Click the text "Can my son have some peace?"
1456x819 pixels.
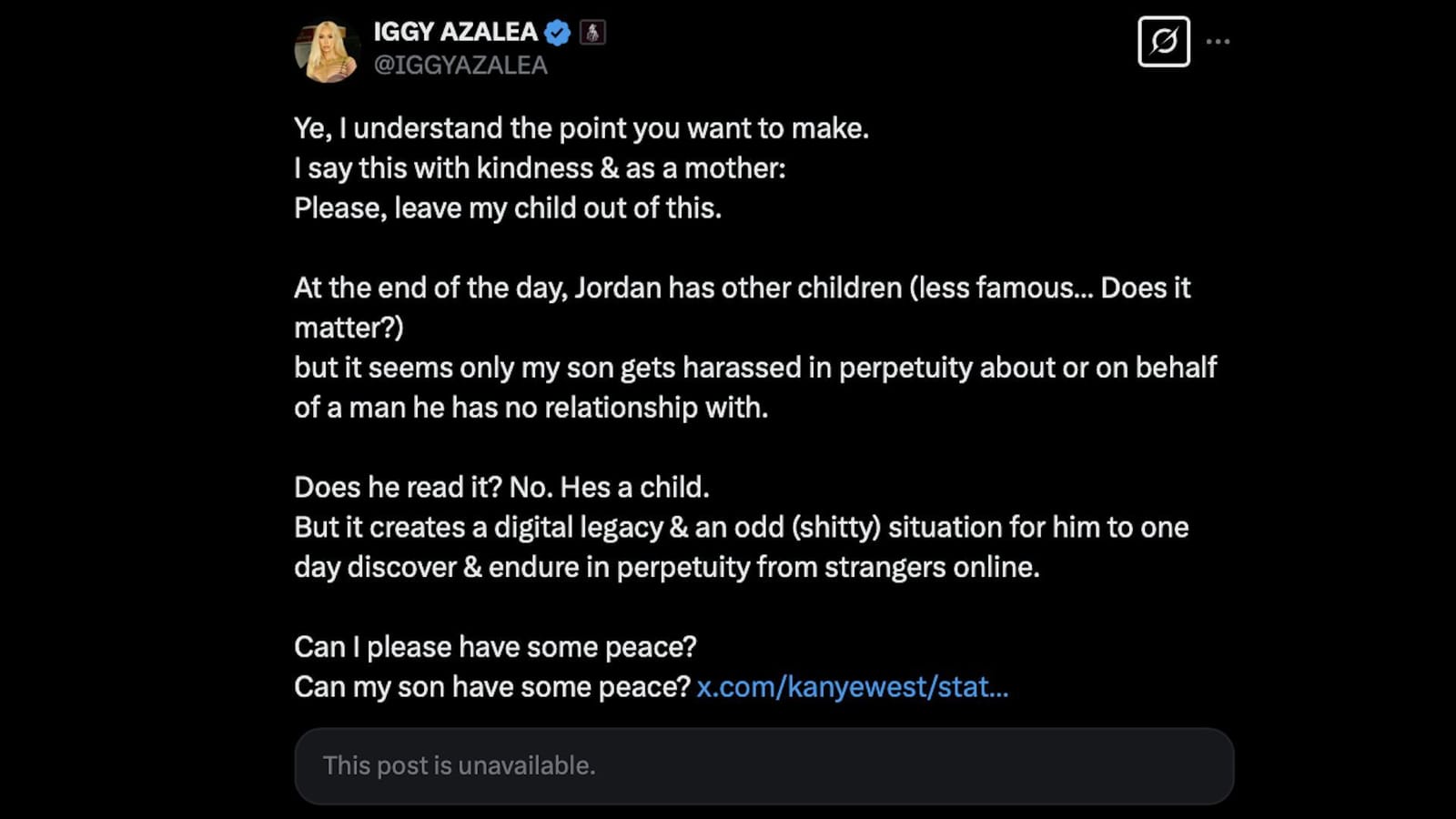pos(491,687)
